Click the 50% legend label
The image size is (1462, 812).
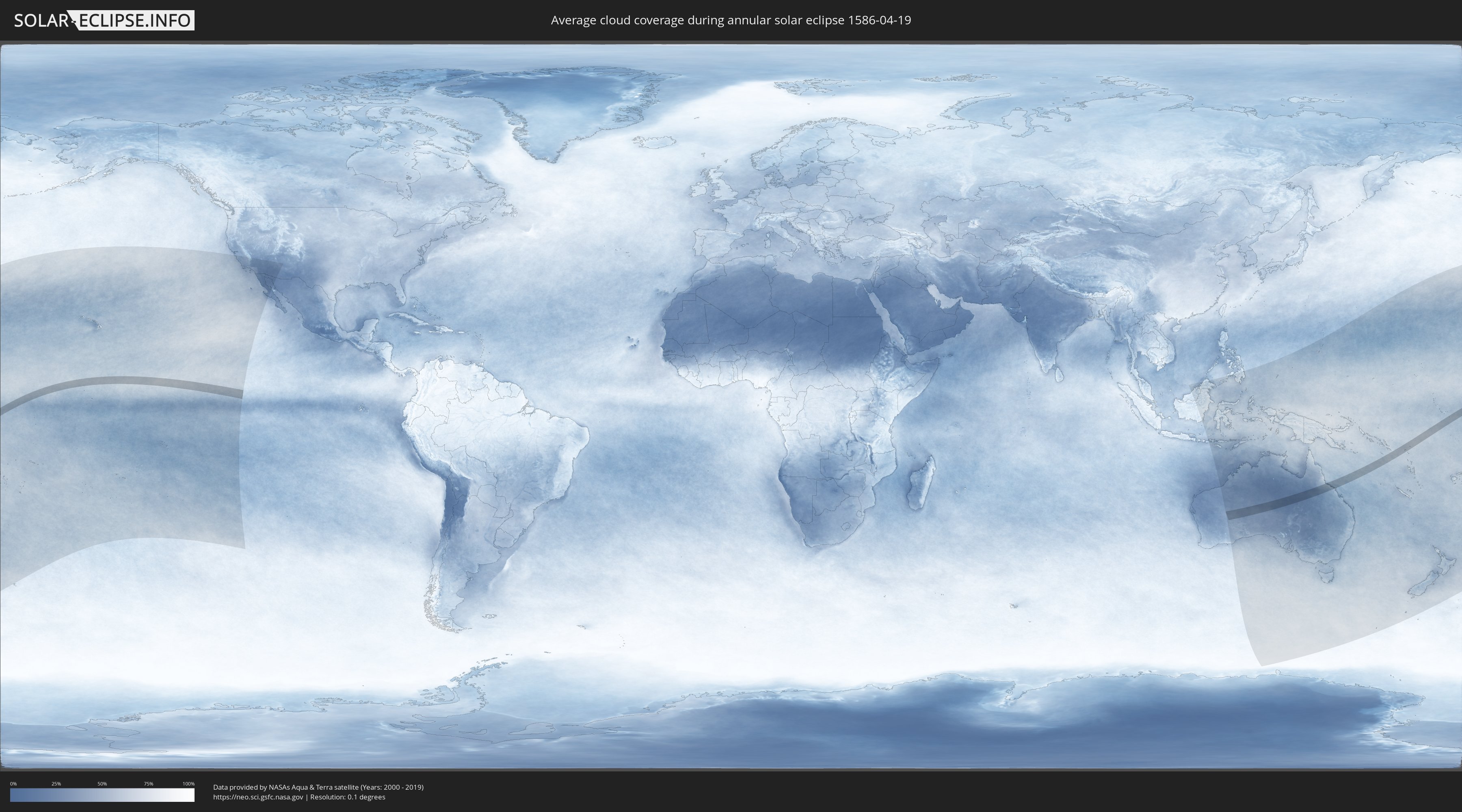[x=102, y=784]
